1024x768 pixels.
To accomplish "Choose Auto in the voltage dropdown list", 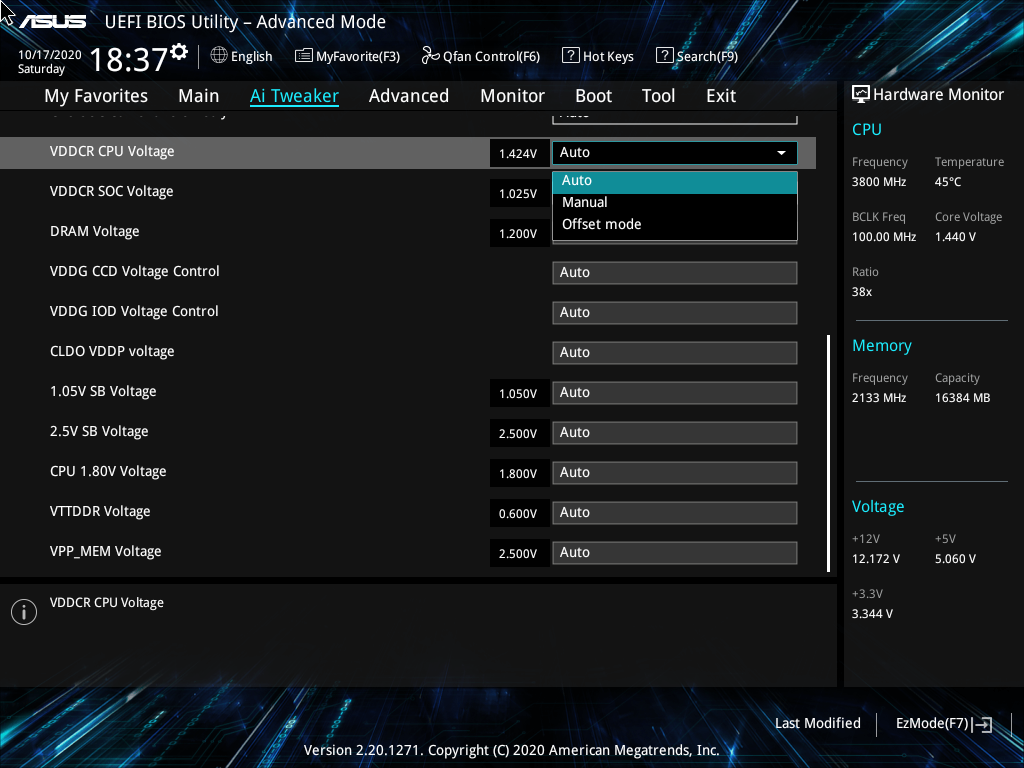I will [675, 181].
